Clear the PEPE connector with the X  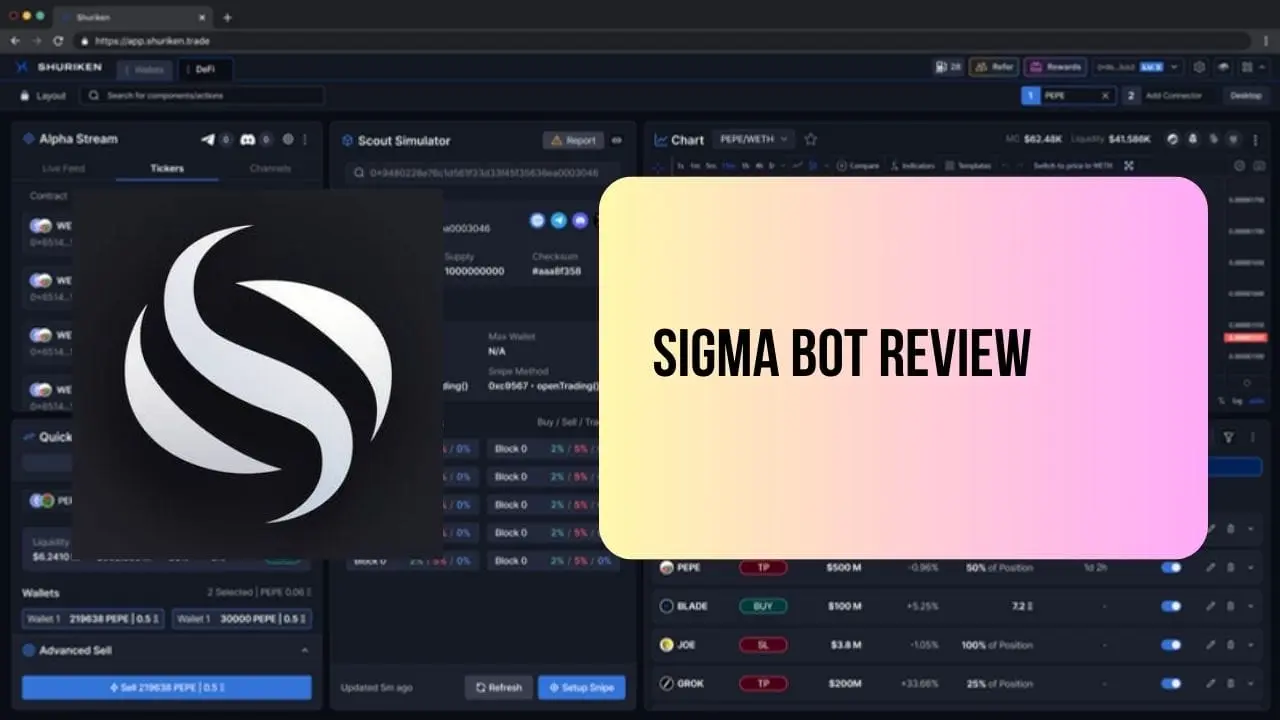(x=1105, y=96)
